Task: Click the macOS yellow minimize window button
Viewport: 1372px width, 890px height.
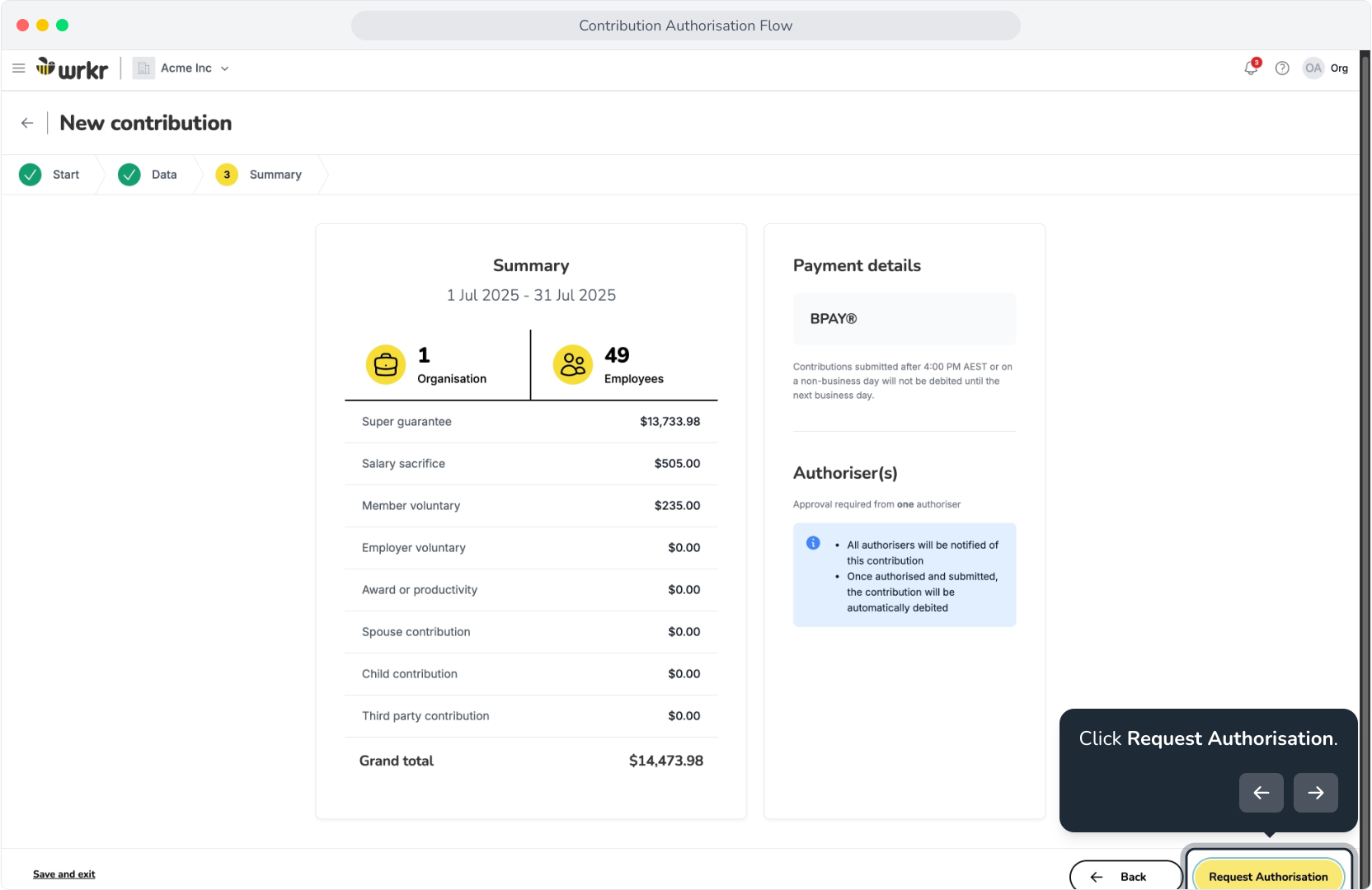Action: click(x=42, y=26)
